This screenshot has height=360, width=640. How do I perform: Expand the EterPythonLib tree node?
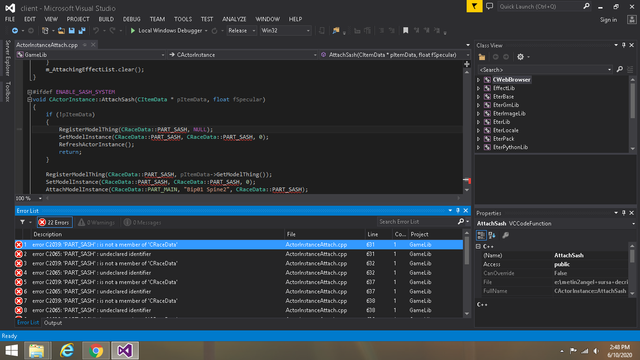tap(479, 147)
